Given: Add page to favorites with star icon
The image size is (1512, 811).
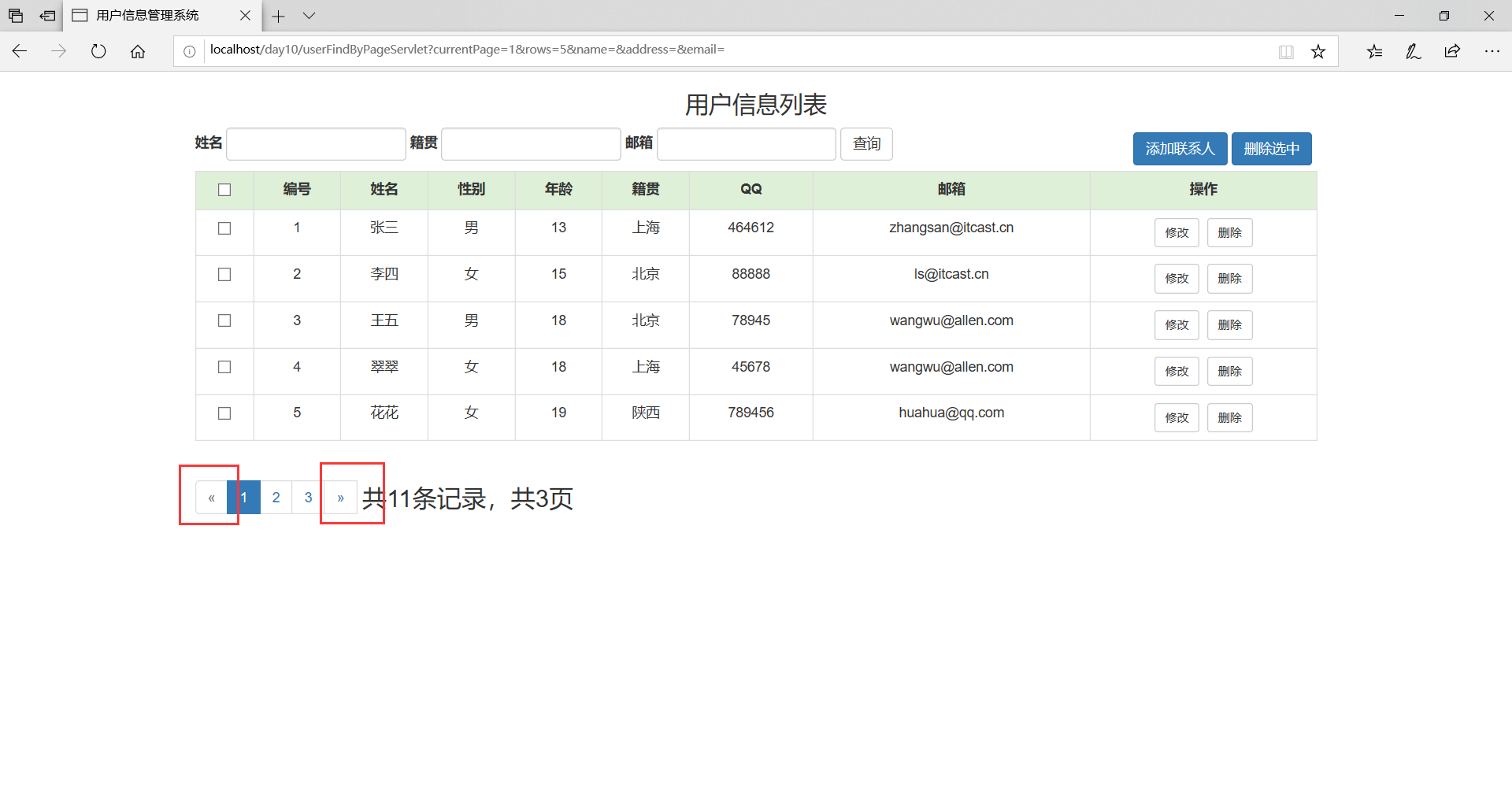Looking at the screenshot, I should (x=1318, y=52).
